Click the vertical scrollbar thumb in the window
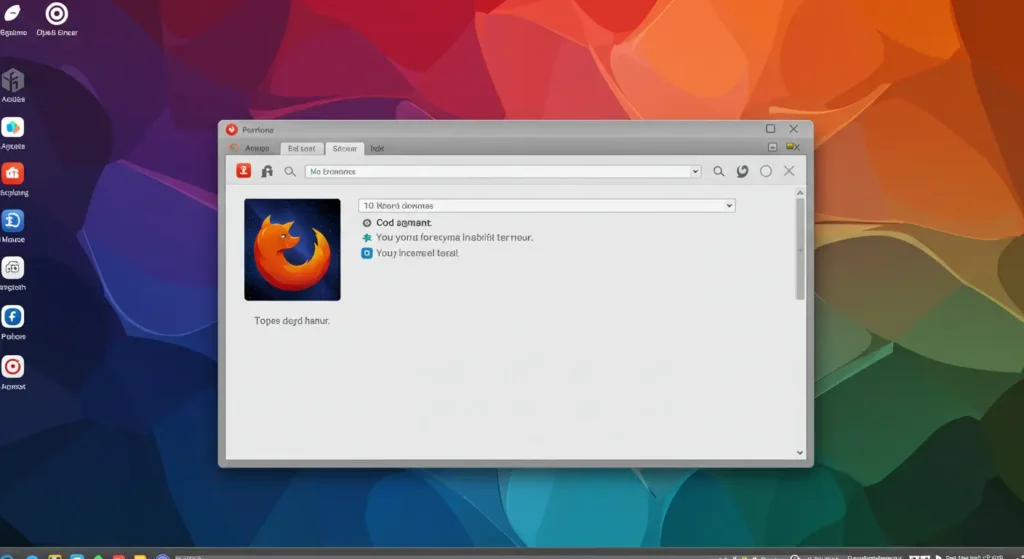The width and height of the screenshot is (1024, 559). coord(800,249)
